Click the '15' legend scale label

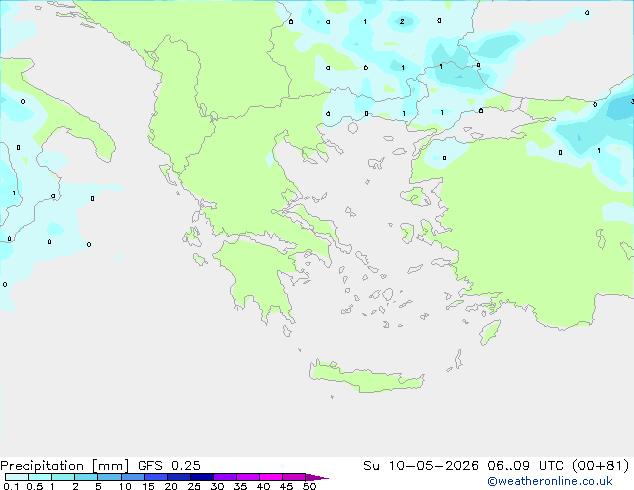[148, 486]
